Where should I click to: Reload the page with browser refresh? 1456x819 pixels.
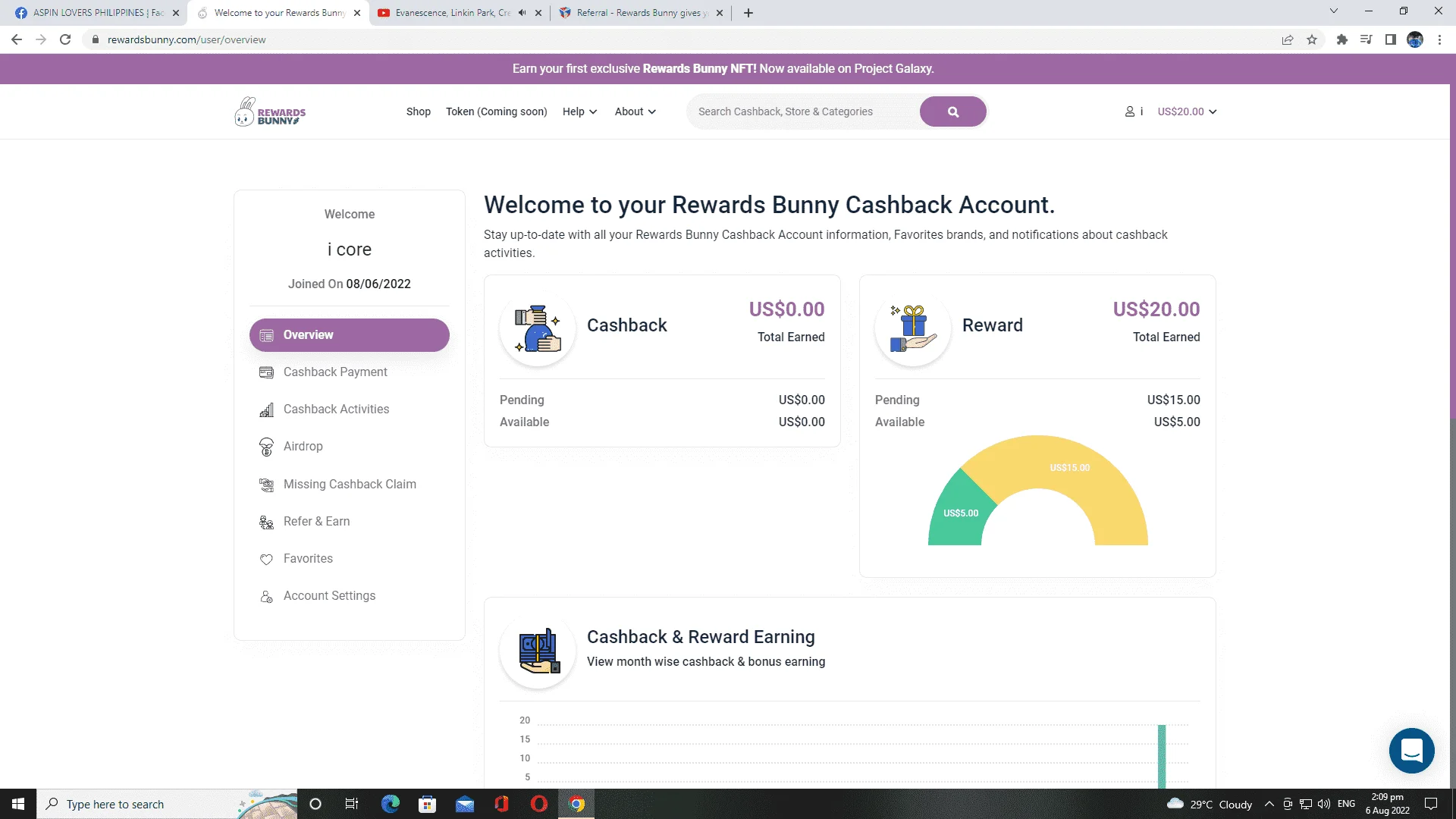pyautogui.click(x=65, y=39)
